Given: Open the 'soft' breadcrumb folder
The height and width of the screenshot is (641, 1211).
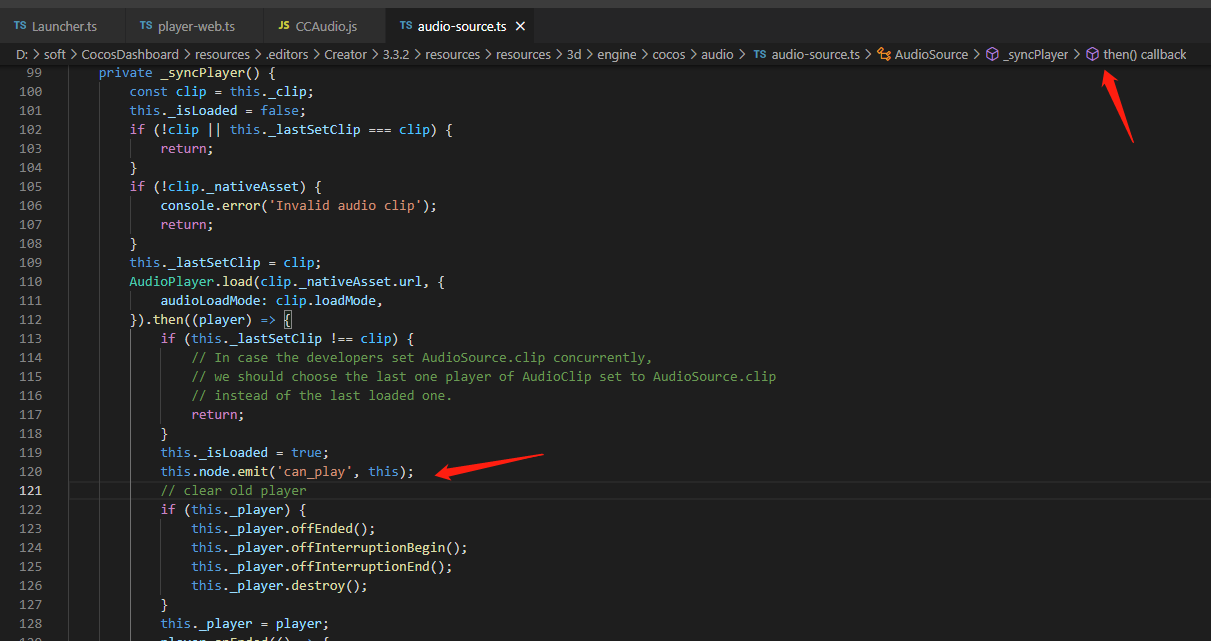Looking at the screenshot, I should tap(54, 54).
